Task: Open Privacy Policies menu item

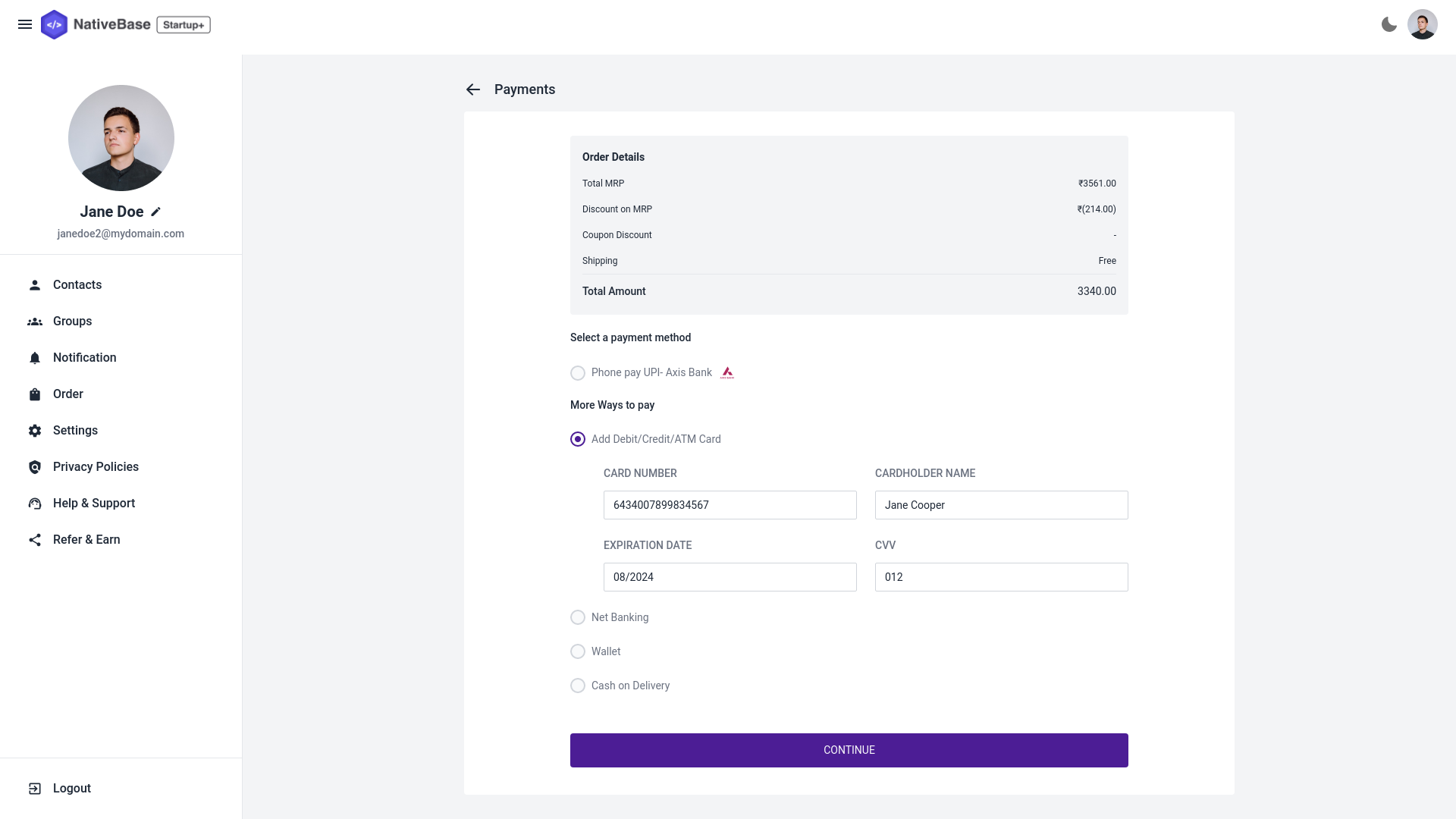Action: (x=95, y=466)
